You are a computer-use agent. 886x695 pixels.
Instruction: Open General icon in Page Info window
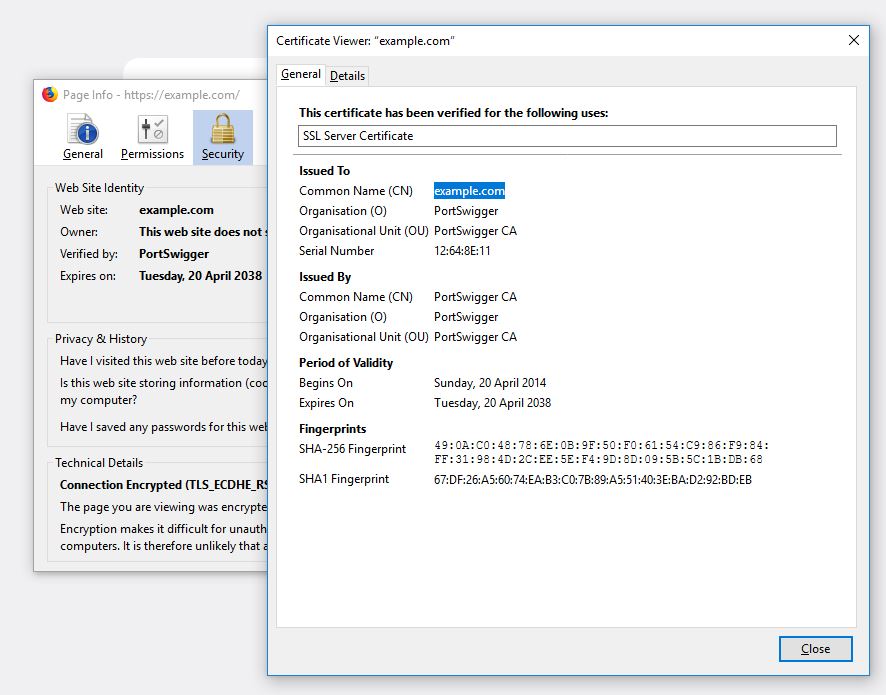coord(82,136)
